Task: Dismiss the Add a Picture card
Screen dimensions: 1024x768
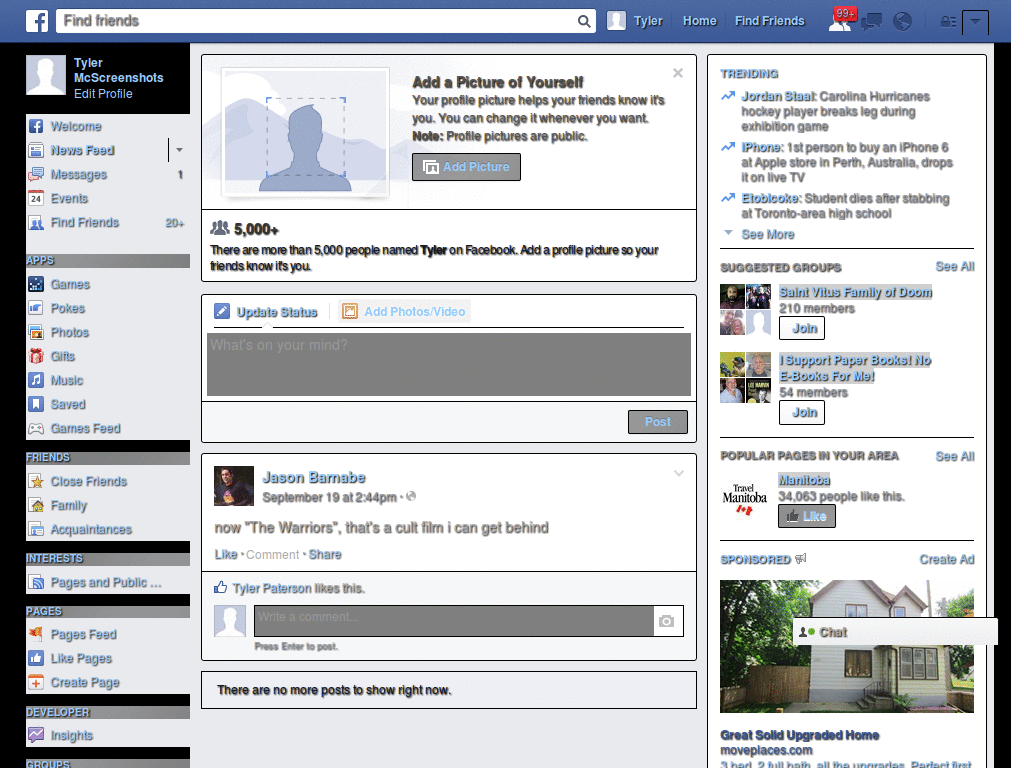Action: pos(678,73)
